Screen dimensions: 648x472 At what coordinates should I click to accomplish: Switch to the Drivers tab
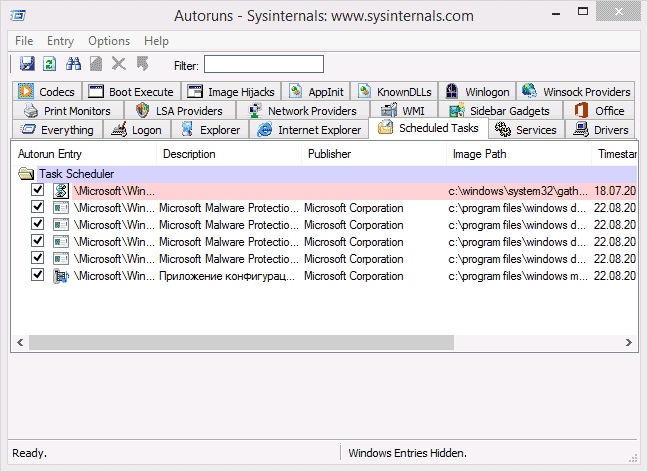(x=600, y=129)
